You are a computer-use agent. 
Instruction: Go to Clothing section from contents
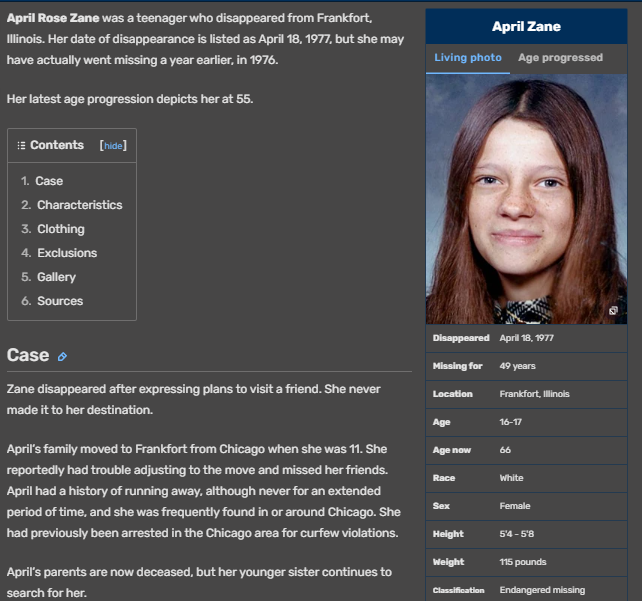61,229
